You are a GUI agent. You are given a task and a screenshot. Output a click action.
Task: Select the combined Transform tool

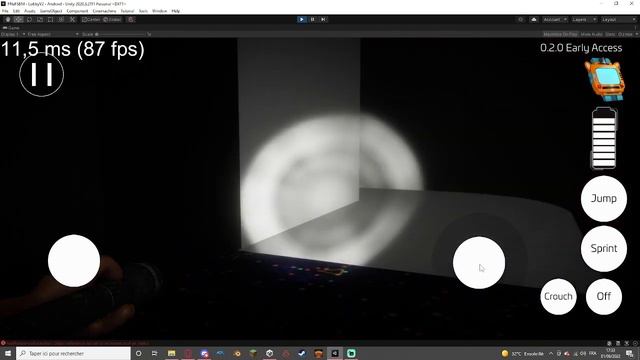pos(61,20)
